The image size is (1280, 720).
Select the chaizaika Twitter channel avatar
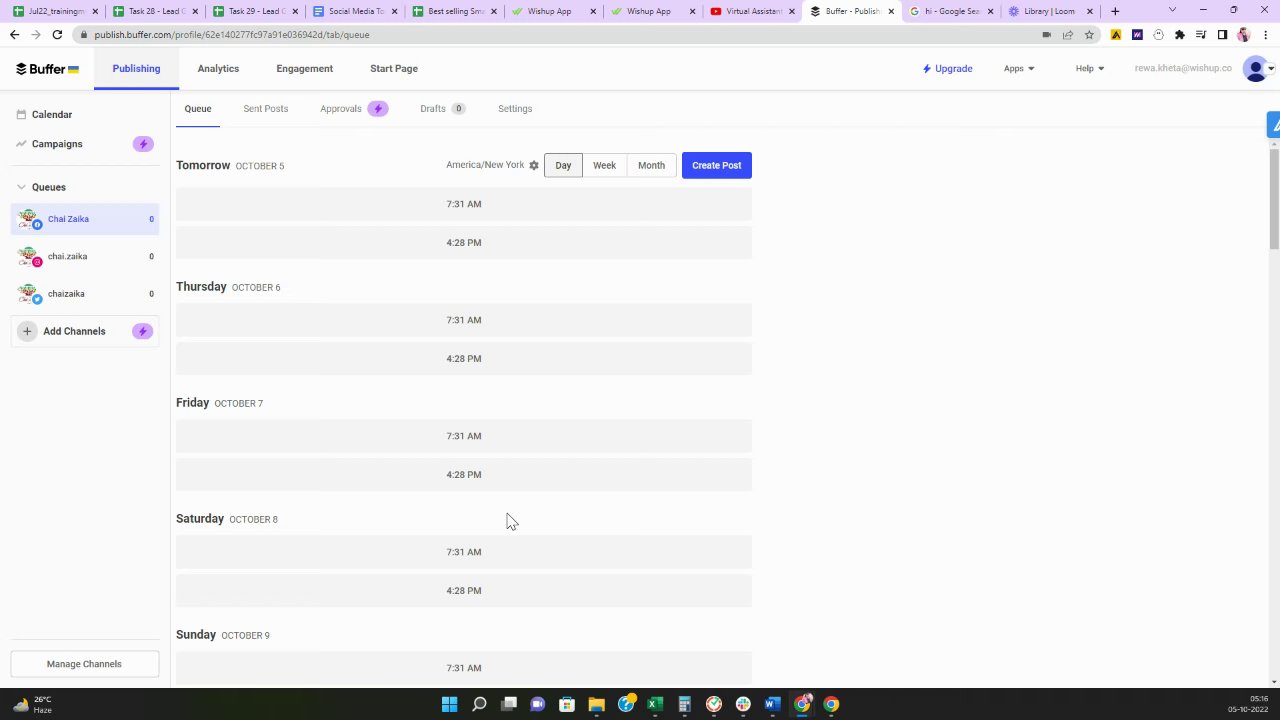[29, 294]
